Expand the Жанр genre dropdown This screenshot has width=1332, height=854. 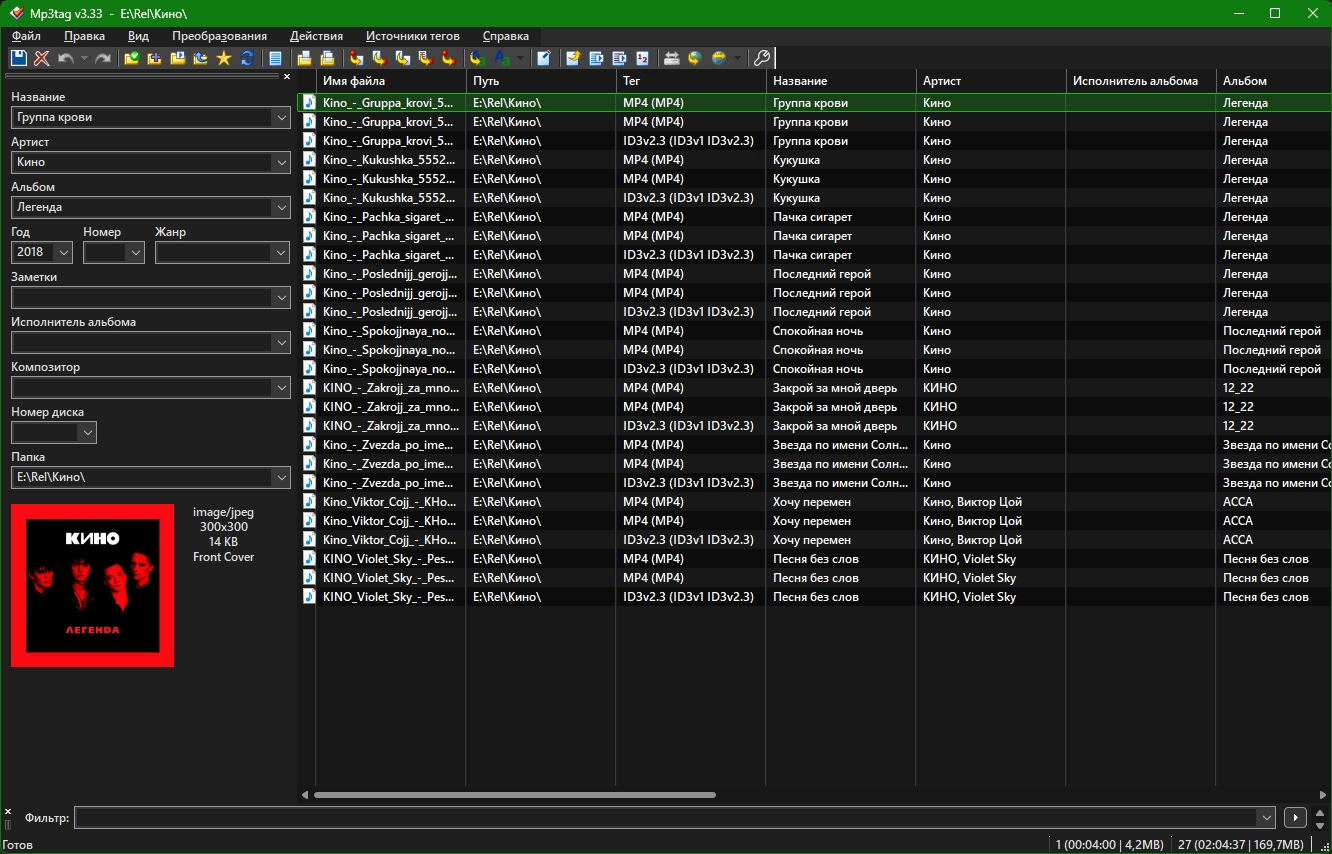pyautogui.click(x=279, y=253)
